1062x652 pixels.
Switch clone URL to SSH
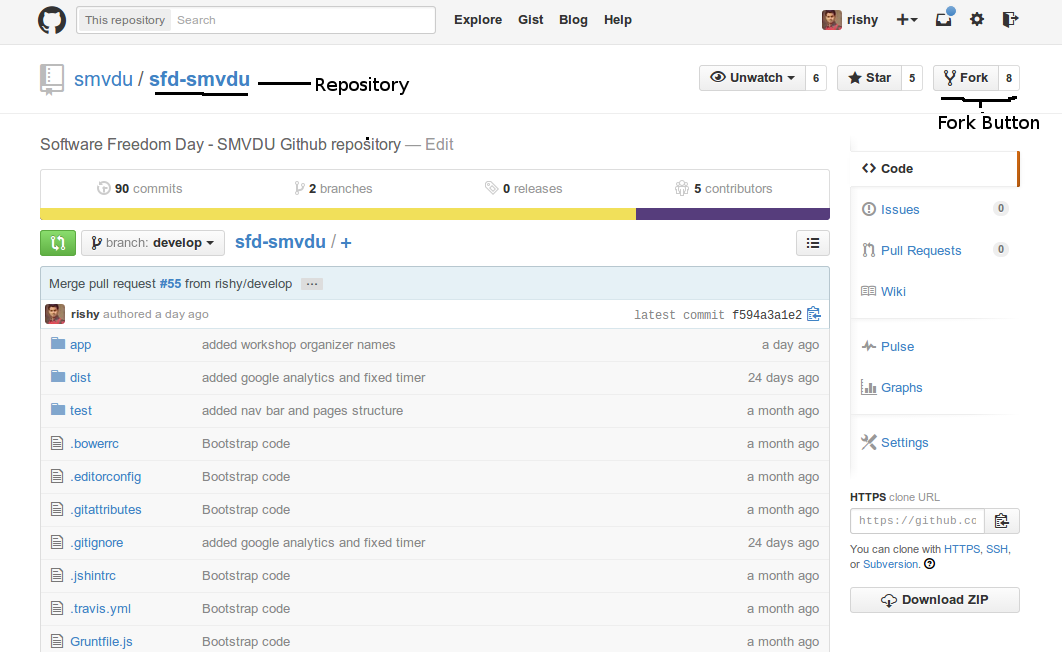point(997,549)
